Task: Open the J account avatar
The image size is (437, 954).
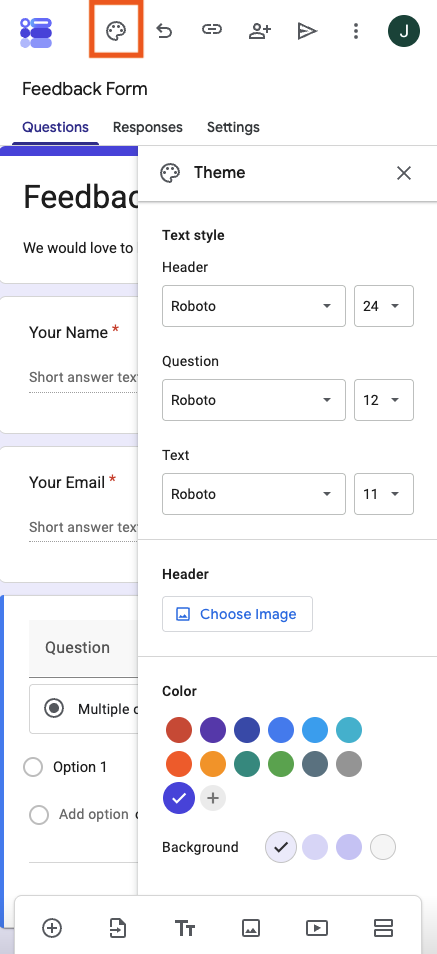Action: (x=404, y=32)
